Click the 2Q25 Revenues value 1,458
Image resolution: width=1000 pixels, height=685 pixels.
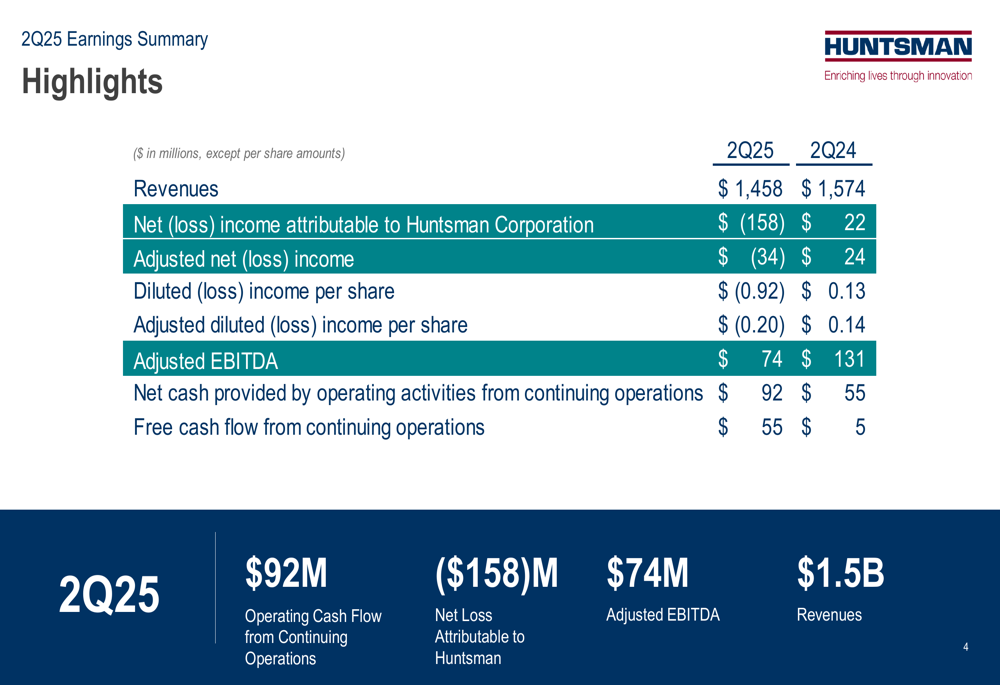(x=758, y=189)
